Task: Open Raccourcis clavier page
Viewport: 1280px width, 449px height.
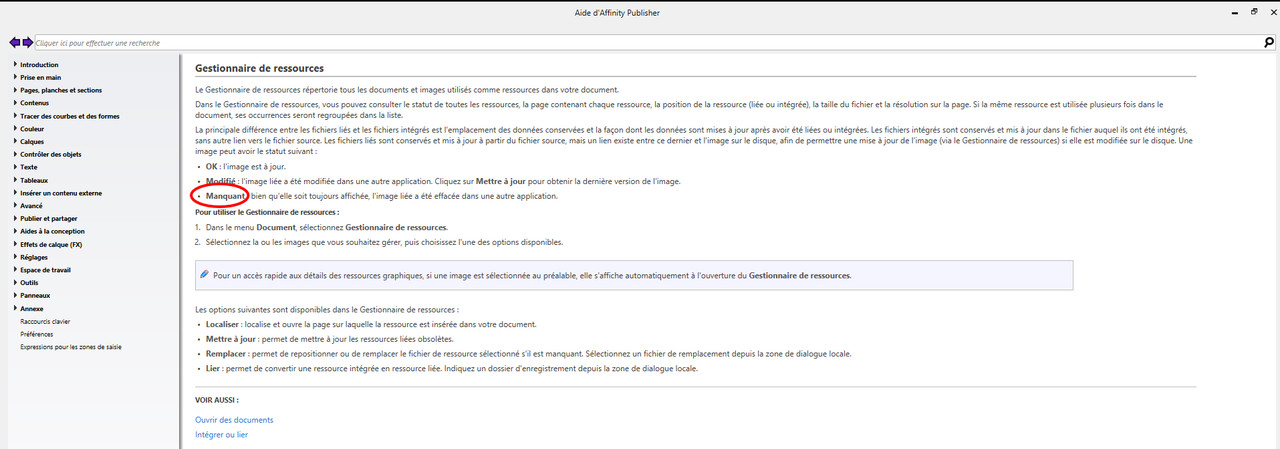Action: (45, 322)
